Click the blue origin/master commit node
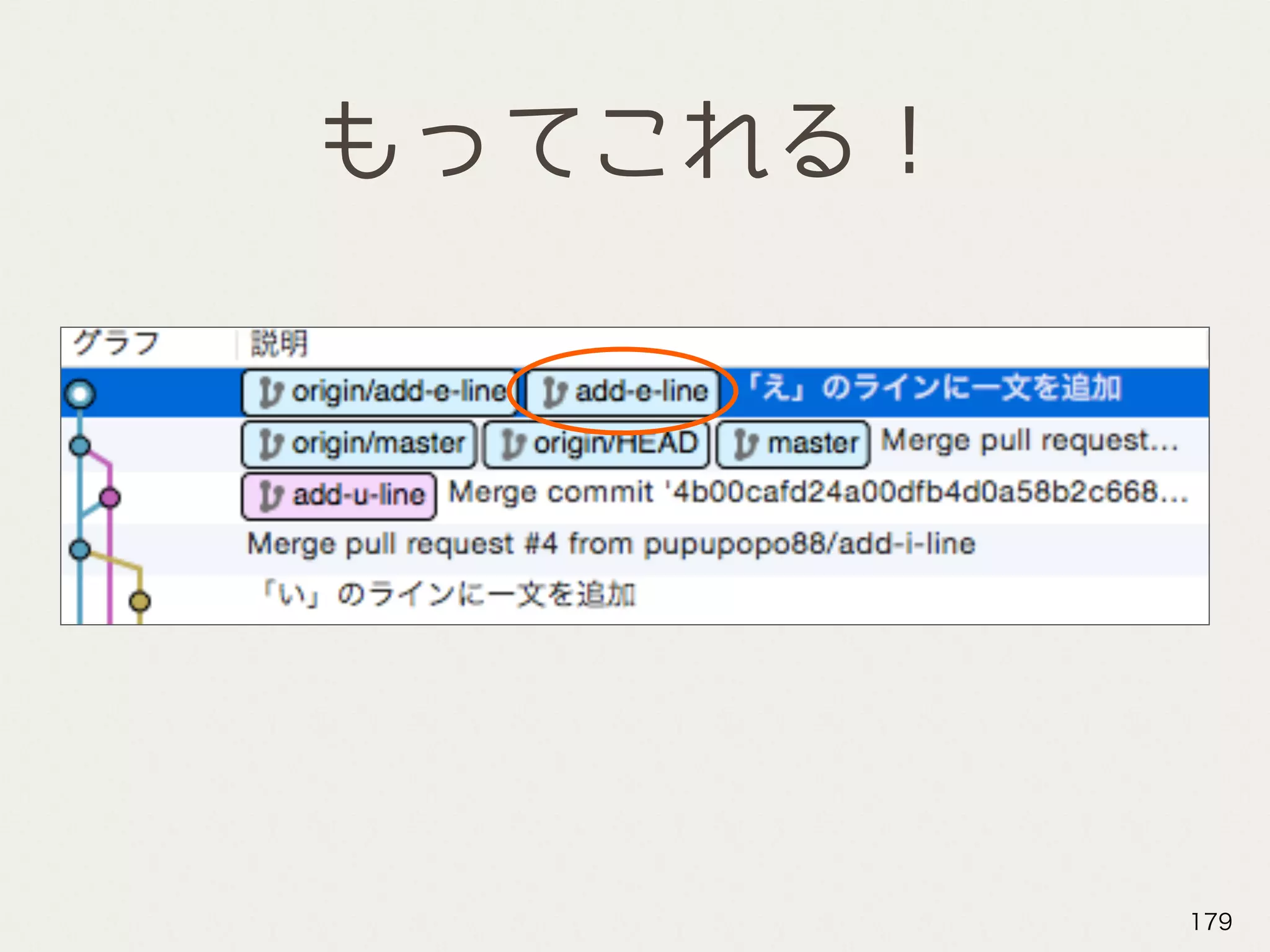The image size is (1270, 952). pos(80,446)
